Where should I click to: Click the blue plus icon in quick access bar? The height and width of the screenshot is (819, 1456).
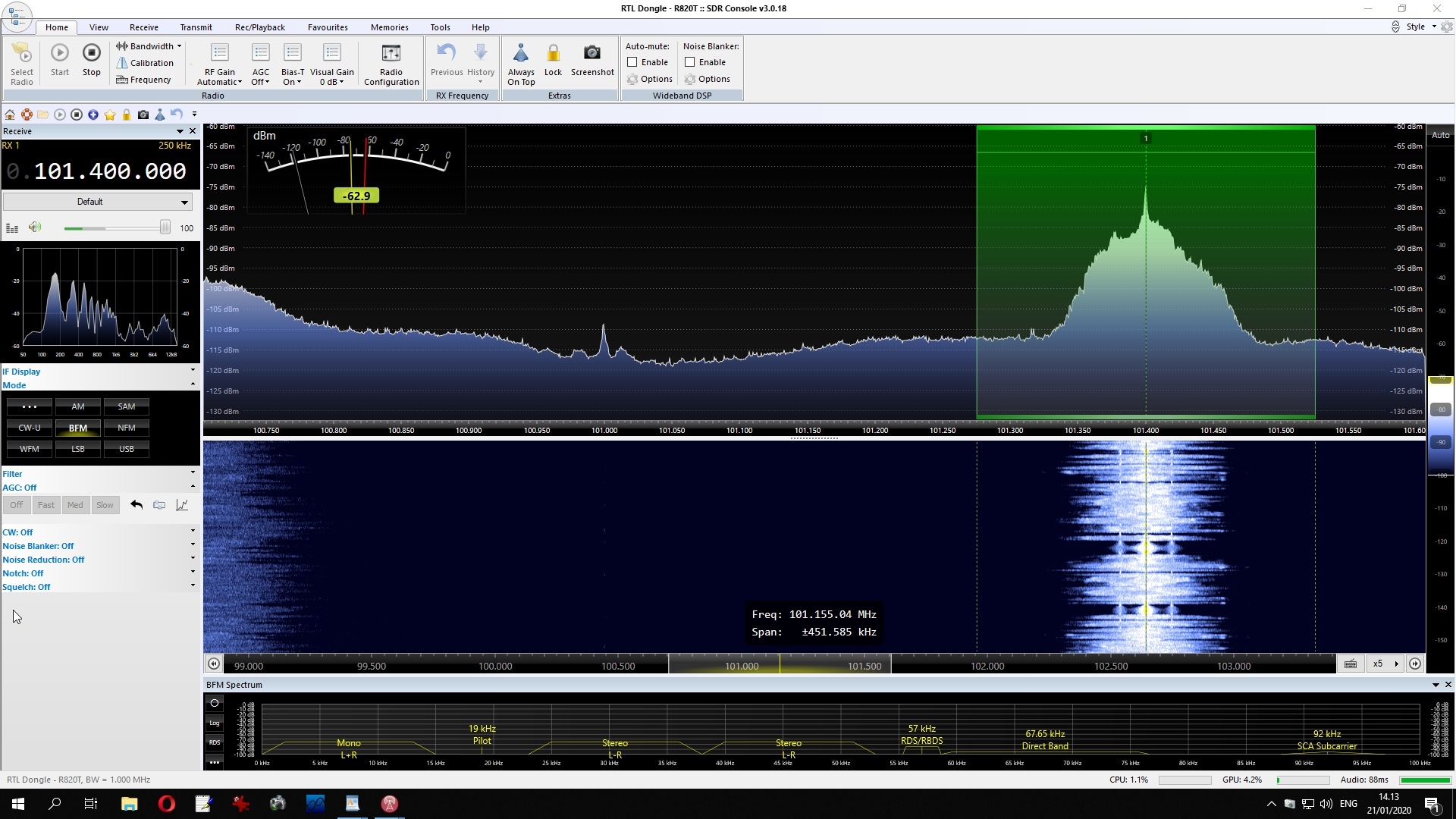[x=93, y=115]
